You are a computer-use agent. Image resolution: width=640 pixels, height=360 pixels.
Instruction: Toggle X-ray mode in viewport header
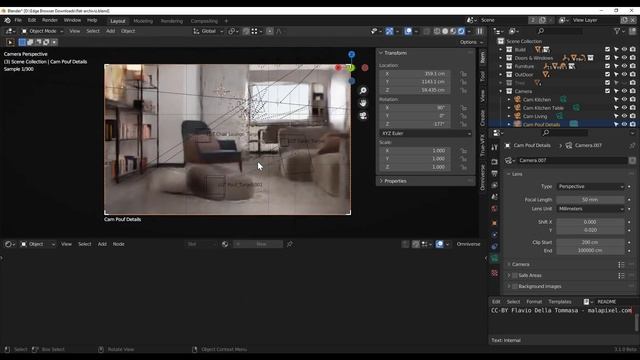[427, 31]
